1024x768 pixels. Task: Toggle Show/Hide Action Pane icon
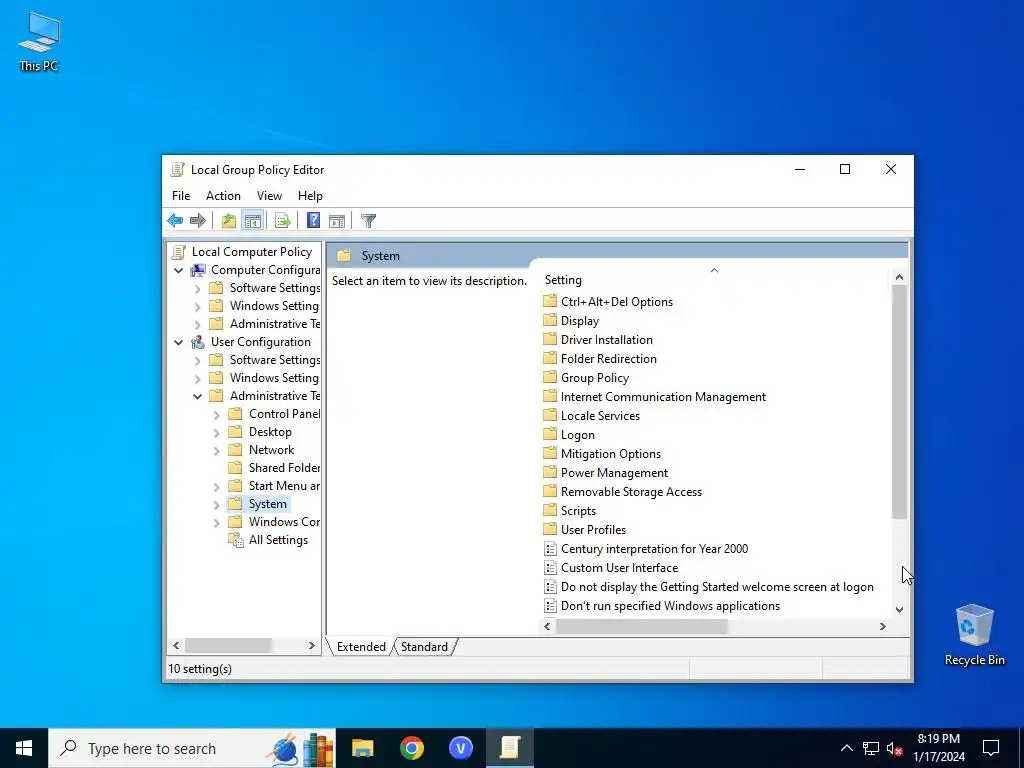[x=337, y=221]
